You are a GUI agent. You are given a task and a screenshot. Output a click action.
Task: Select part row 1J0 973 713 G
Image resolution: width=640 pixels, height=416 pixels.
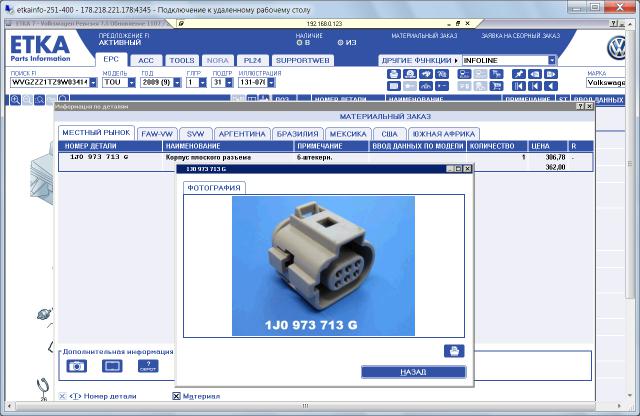pyautogui.click(x=325, y=157)
